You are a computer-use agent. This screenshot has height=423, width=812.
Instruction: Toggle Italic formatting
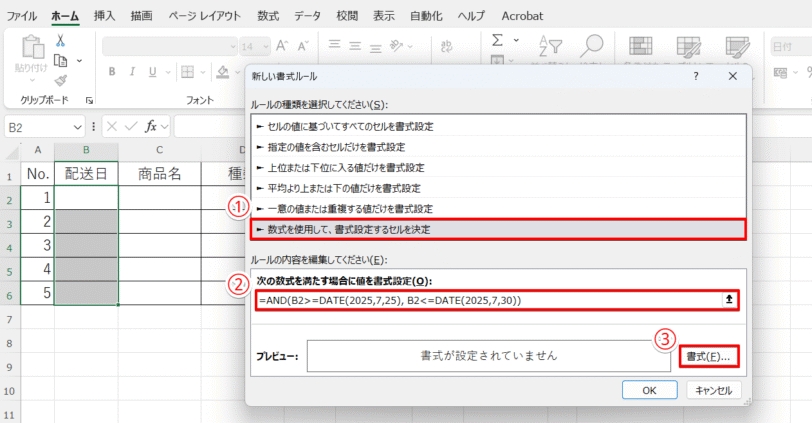[132, 72]
